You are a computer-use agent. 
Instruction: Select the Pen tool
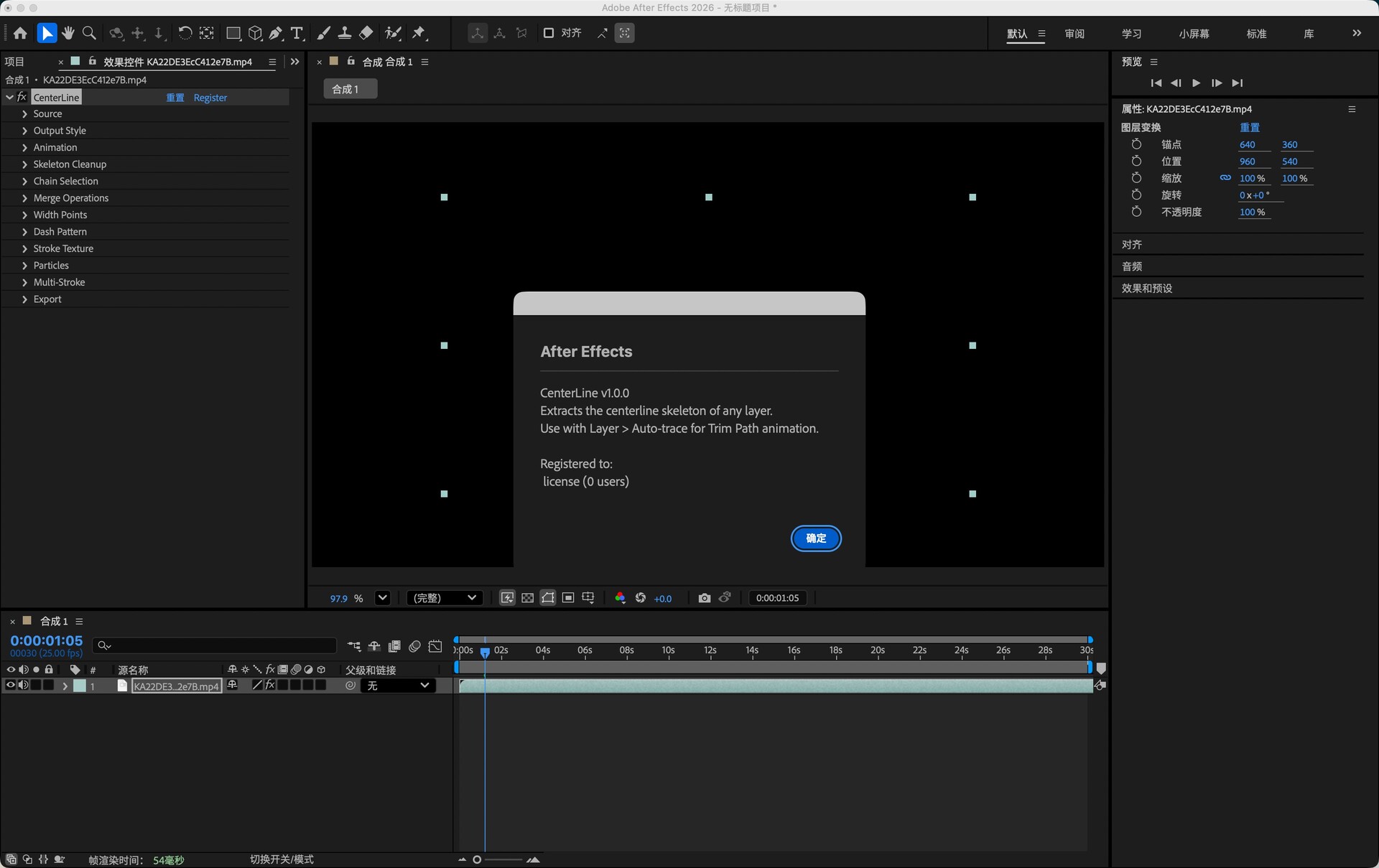276,33
